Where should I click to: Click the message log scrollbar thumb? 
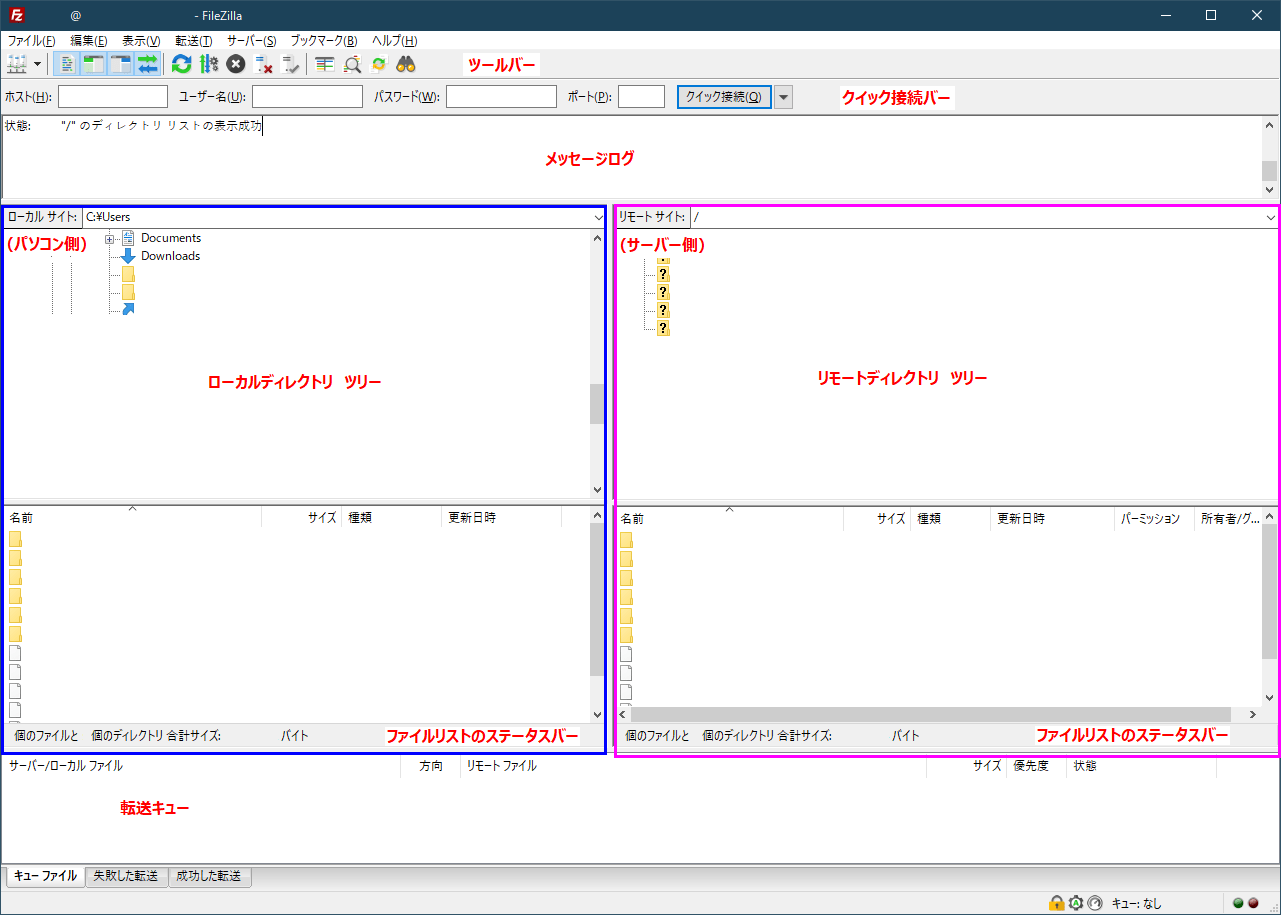coord(1269,170)
